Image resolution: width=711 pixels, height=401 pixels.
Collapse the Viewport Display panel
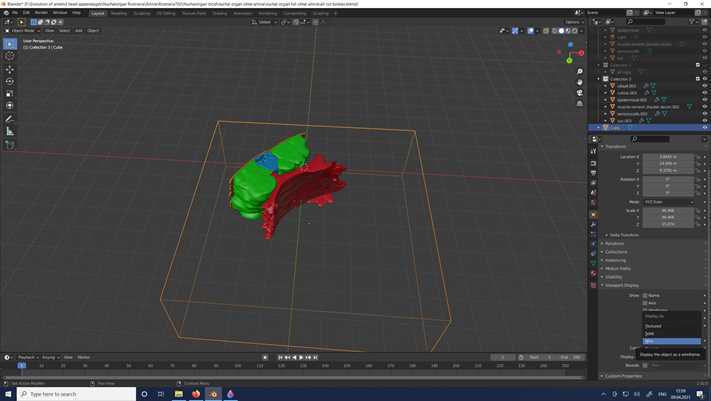[622, 285]
